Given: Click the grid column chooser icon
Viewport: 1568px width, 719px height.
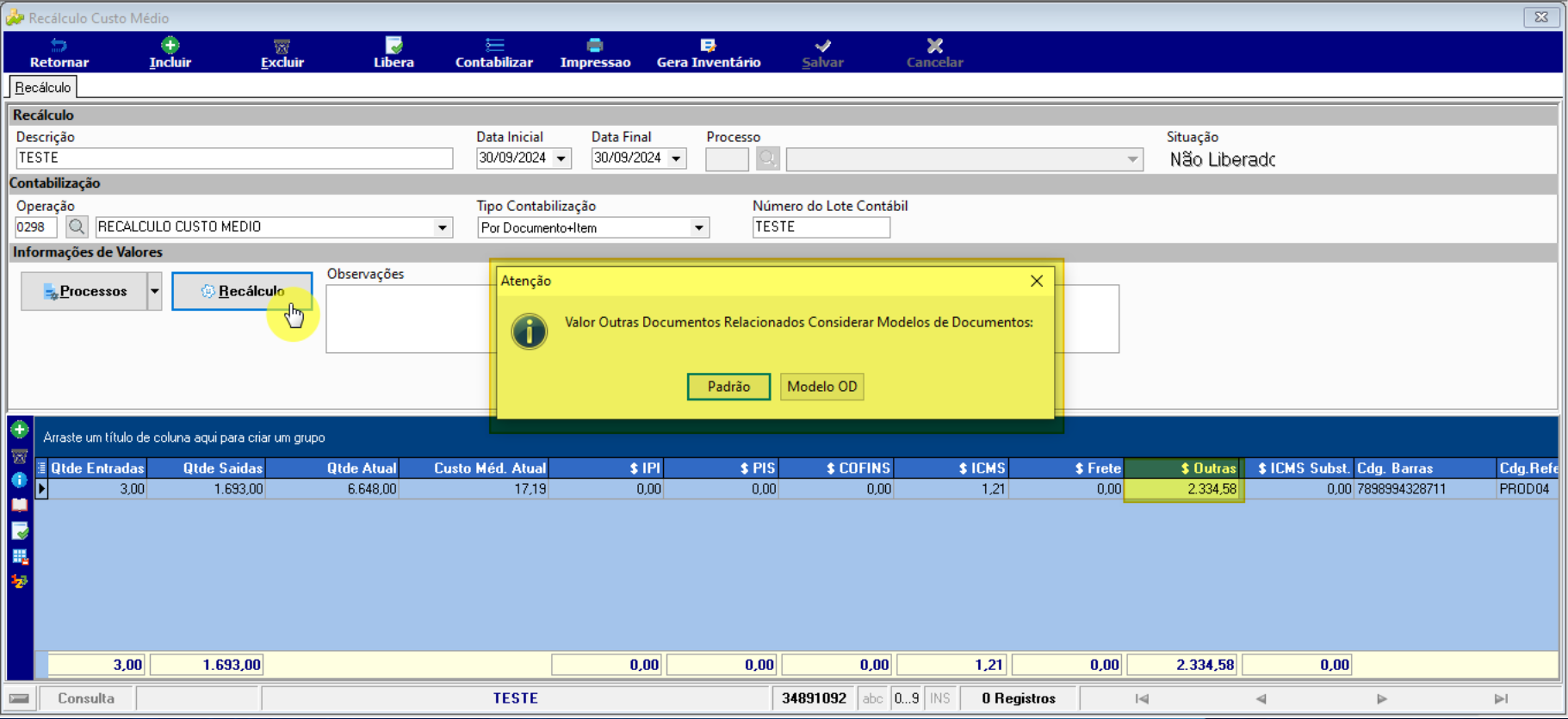Looking at the screenshot, I should coord(41,468).
